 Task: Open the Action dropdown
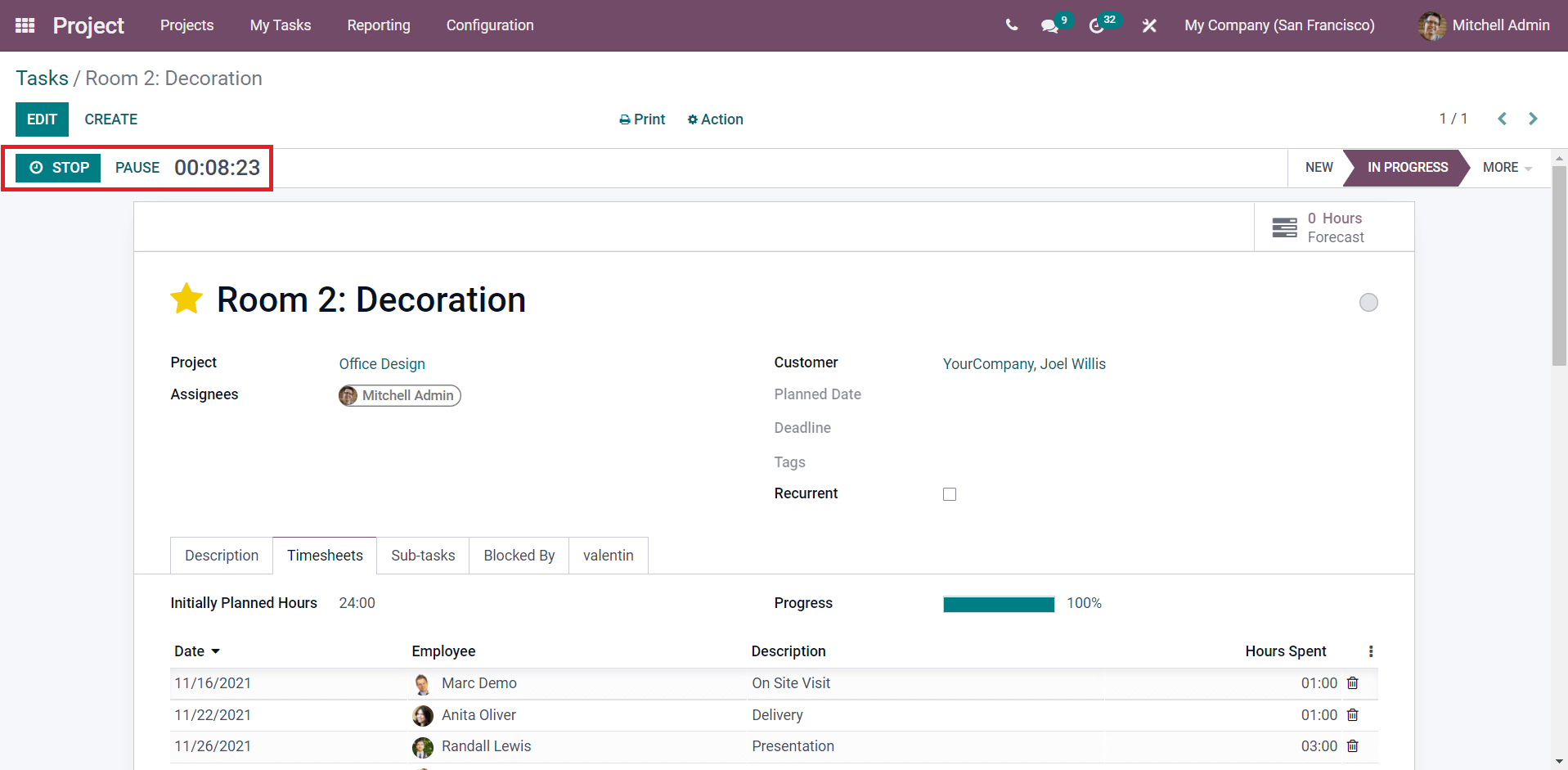[x=715, y=119]
